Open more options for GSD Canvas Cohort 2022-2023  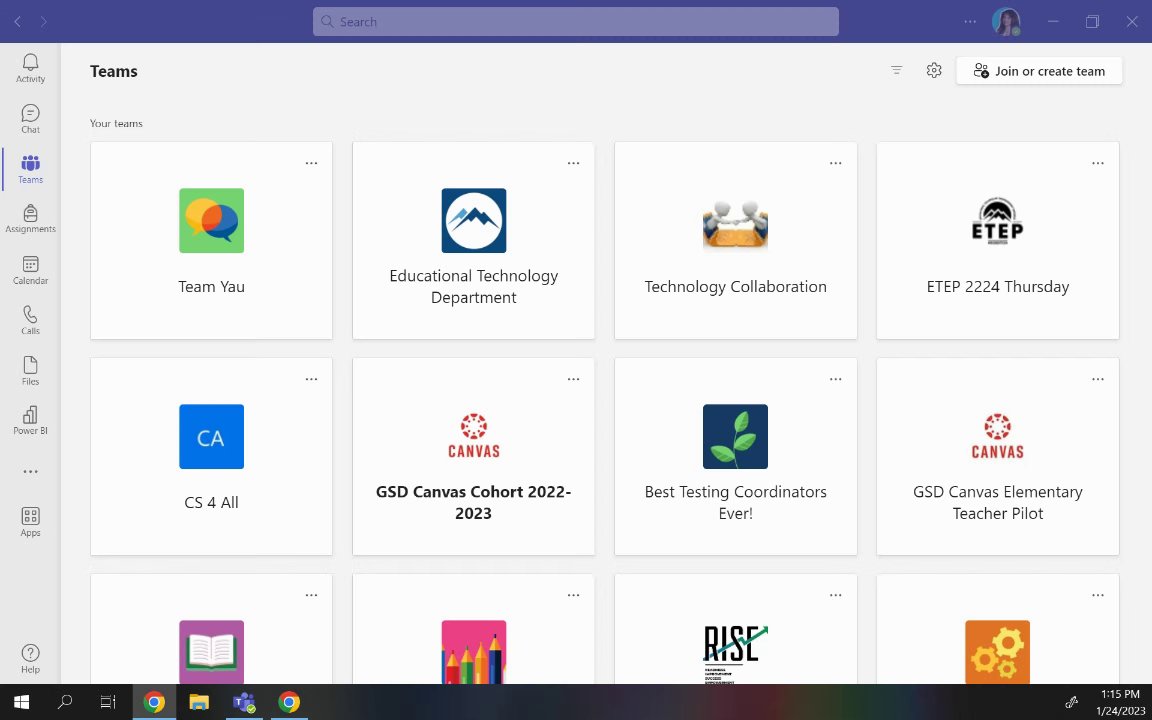(x=574, y=379)
